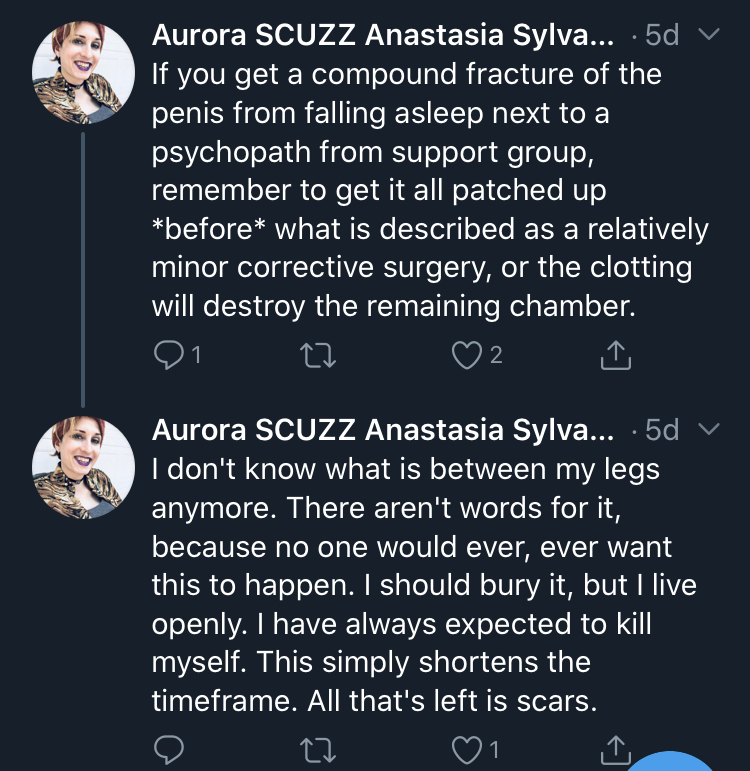The height and width of the screenshot is (771, 750).
Task: Open the second tweet's profile picture
Action: click(83, 468)
